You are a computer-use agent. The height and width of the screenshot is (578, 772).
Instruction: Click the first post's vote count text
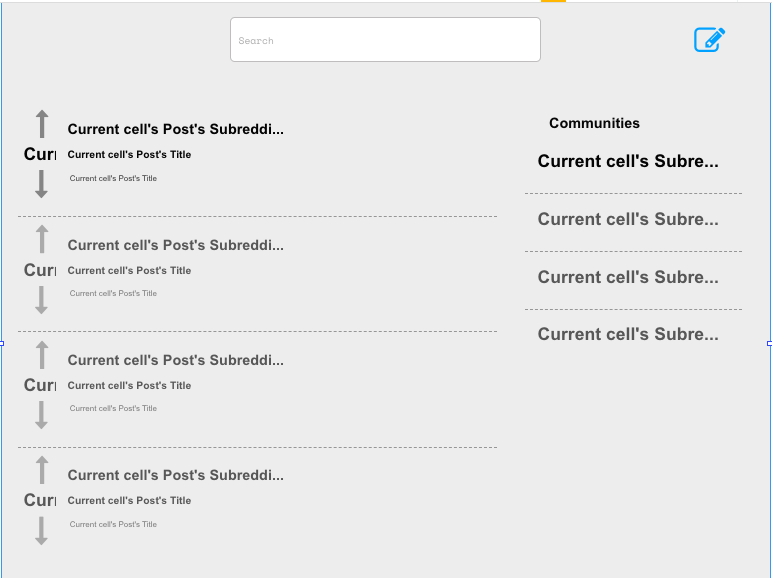[x=40, y=154]
